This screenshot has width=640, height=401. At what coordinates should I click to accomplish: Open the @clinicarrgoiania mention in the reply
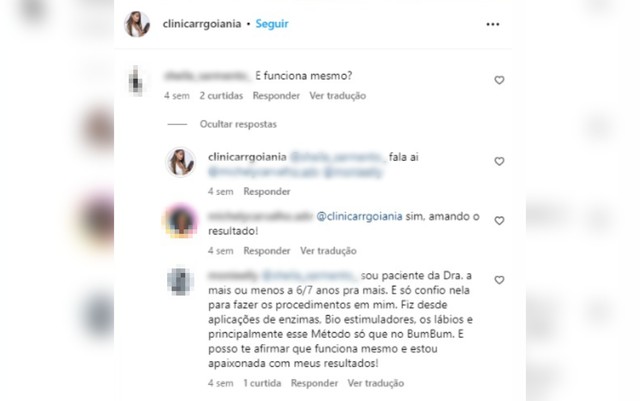[x=360, y=216]
